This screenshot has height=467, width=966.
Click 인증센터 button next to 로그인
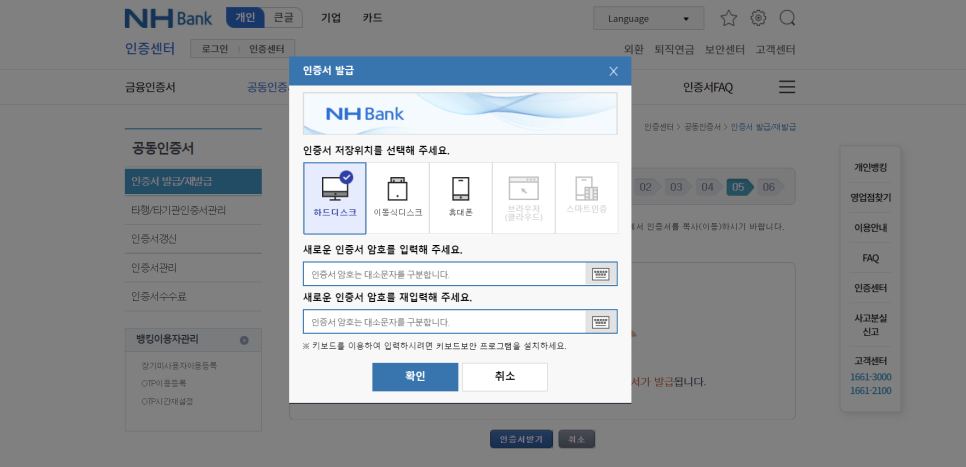(x=267, y=49)
